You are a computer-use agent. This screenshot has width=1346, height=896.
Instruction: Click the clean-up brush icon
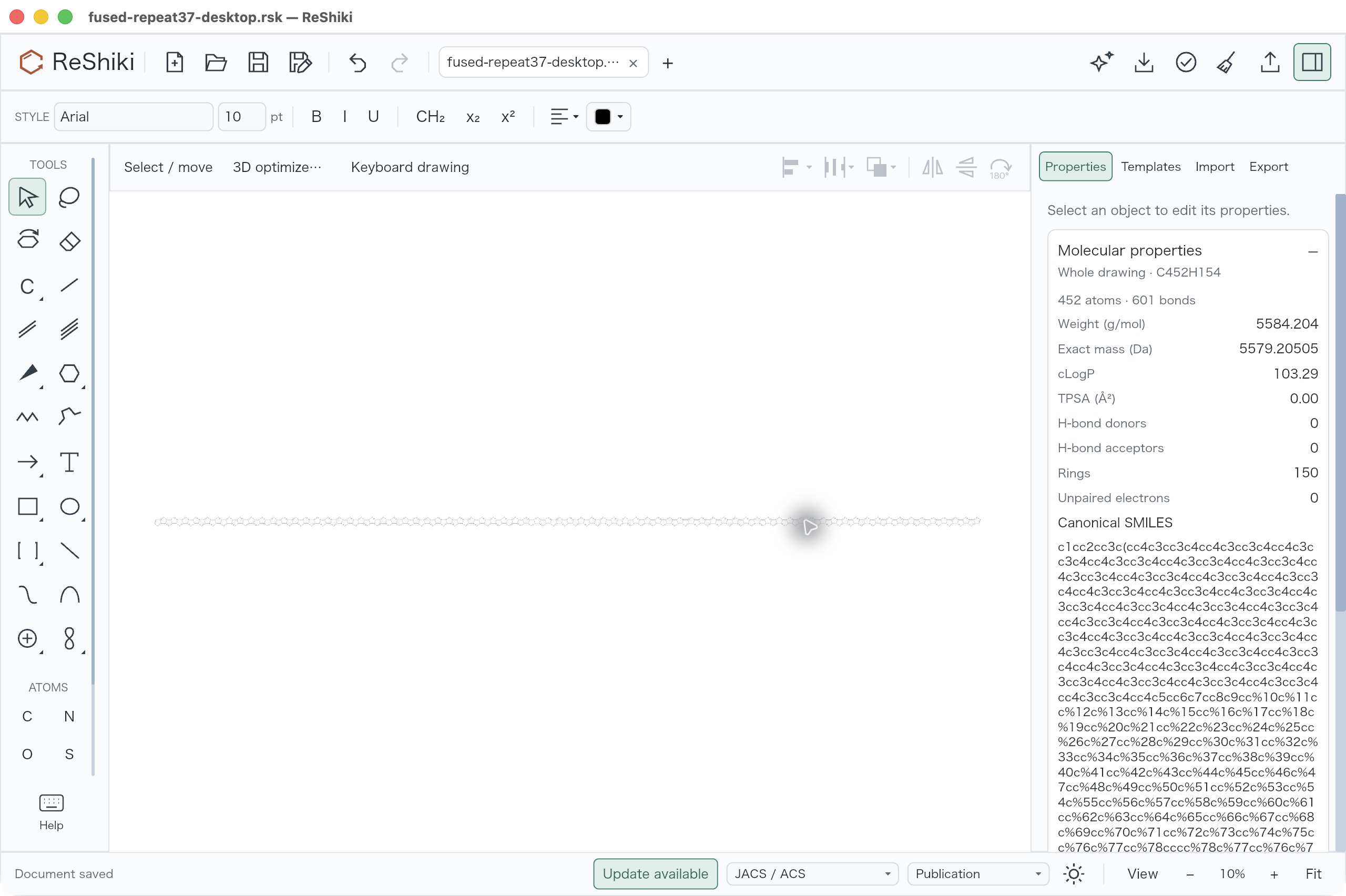pyautogui.click(x=1227, y=62)
